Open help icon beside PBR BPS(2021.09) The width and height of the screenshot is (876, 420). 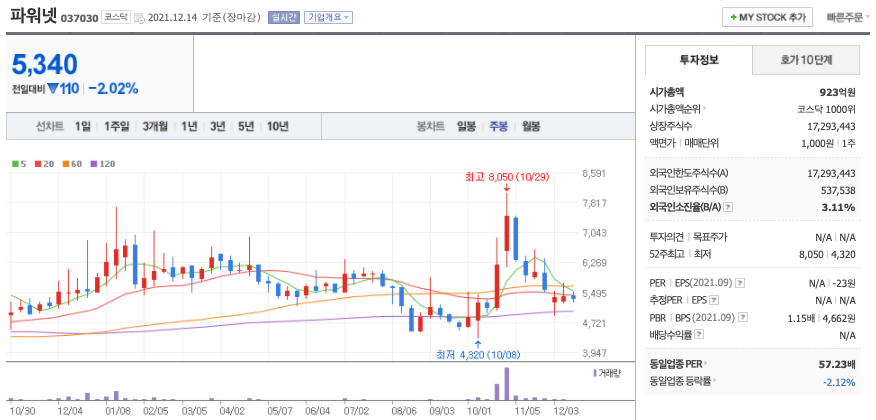coord(742,317)
